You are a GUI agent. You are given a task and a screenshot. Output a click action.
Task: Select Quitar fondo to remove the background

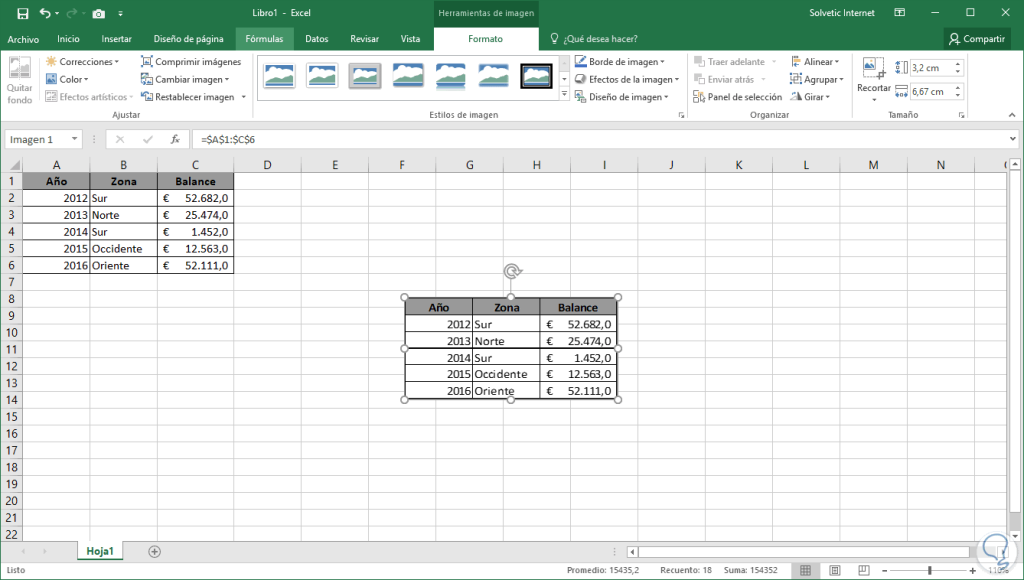19,80
